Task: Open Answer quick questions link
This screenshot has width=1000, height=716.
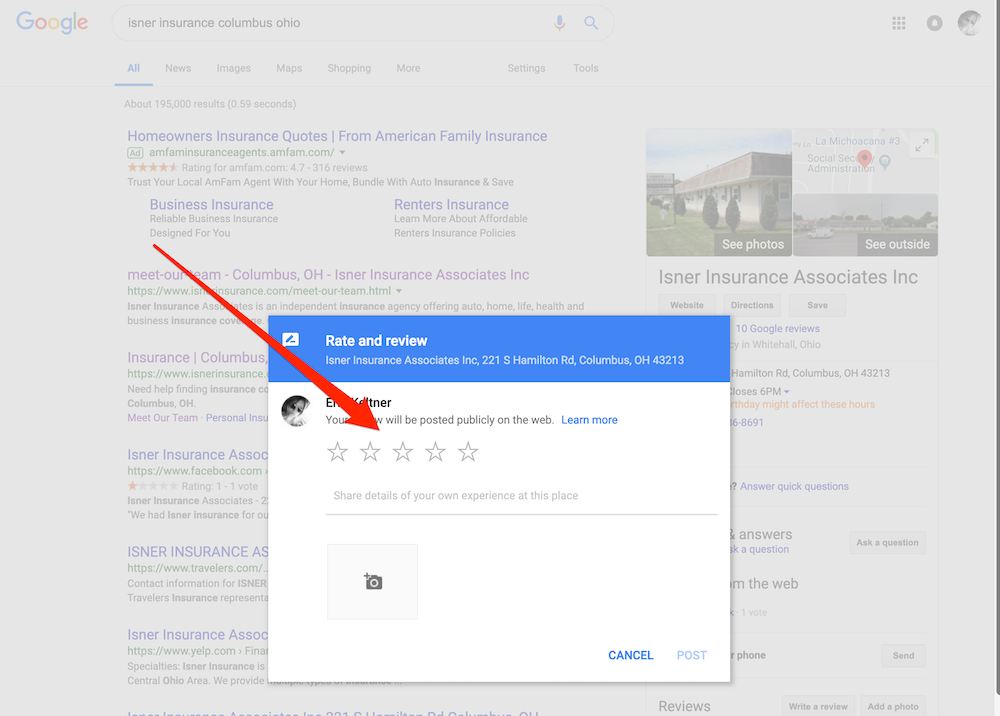Action: [794, 486]
